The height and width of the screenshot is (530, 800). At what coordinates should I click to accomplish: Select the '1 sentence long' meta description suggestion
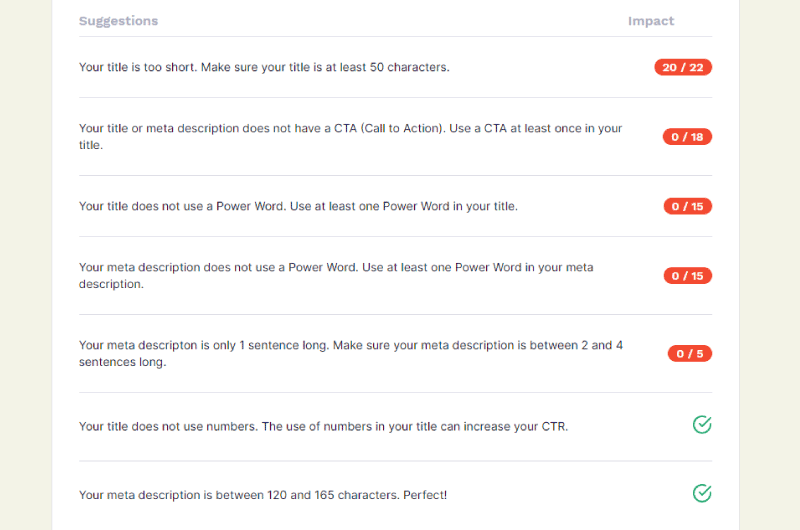point(351,354)
